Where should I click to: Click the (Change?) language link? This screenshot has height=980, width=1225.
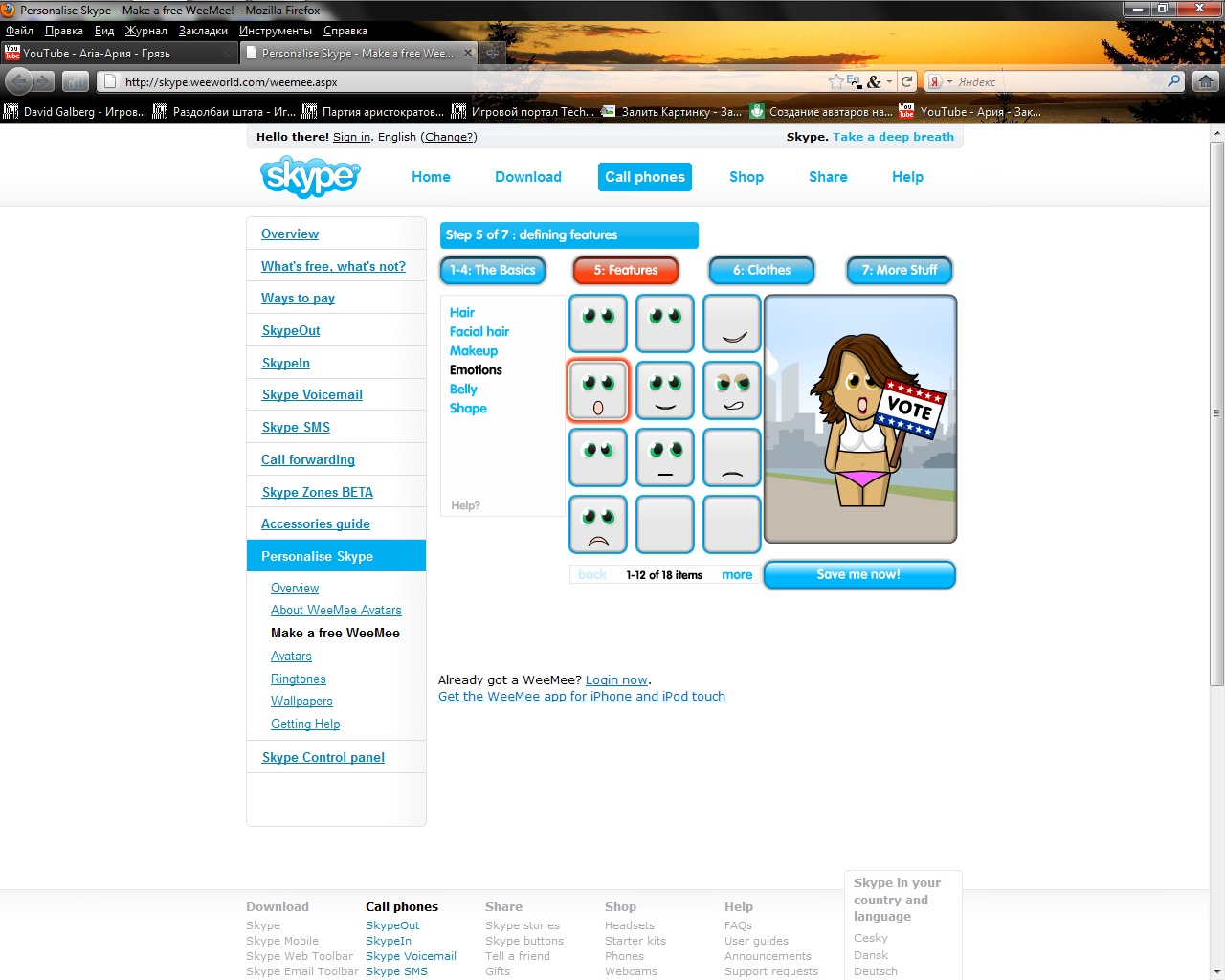[449, 137]
